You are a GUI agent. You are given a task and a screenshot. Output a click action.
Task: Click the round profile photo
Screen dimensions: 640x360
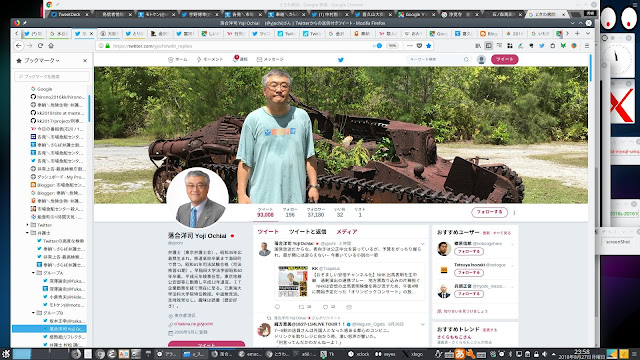click(x=198, y=198)
